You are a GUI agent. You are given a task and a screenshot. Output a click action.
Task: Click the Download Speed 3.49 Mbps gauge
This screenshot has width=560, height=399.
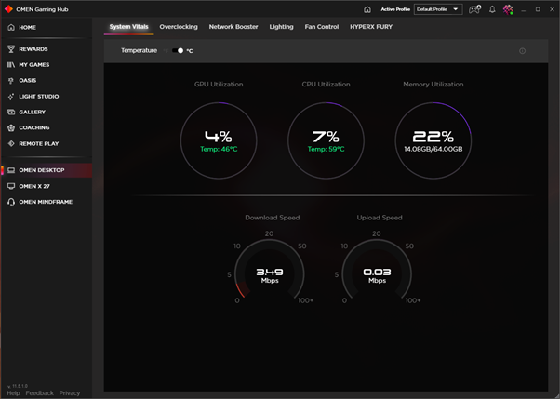269,270
